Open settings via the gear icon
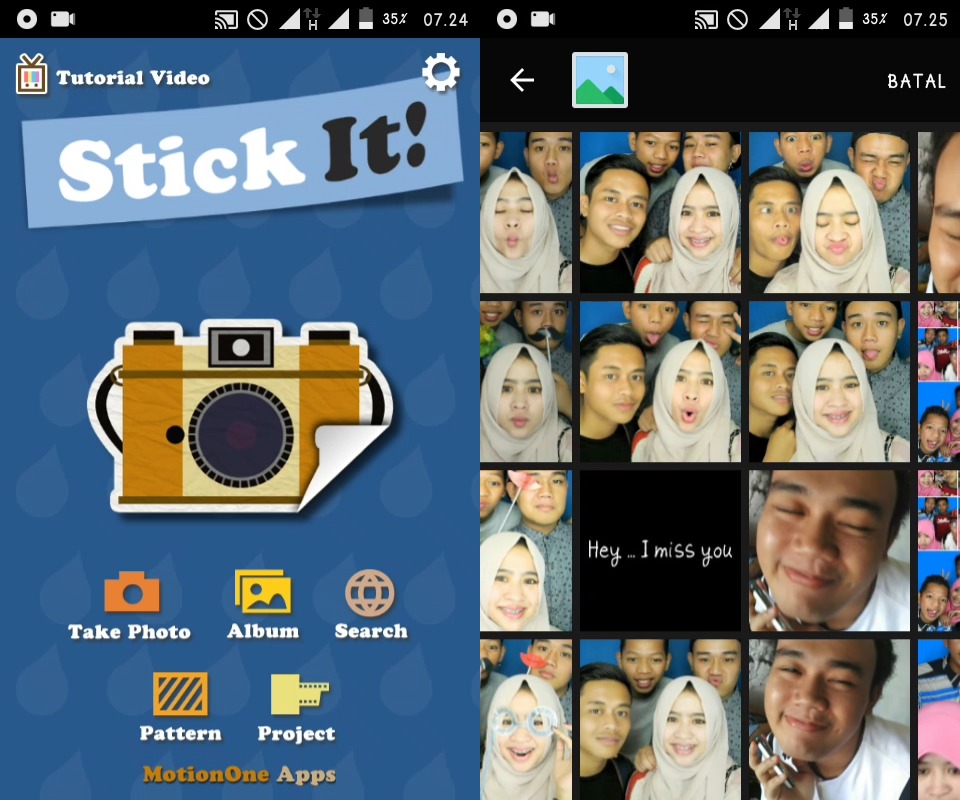The image size is (960, 800). [x=441, y=73]
